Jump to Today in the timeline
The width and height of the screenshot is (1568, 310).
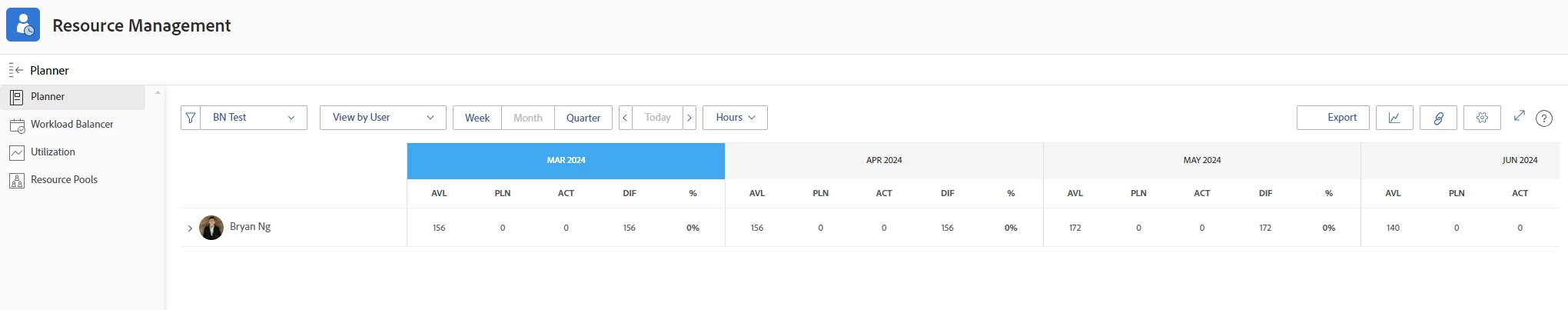click(657, 118)
